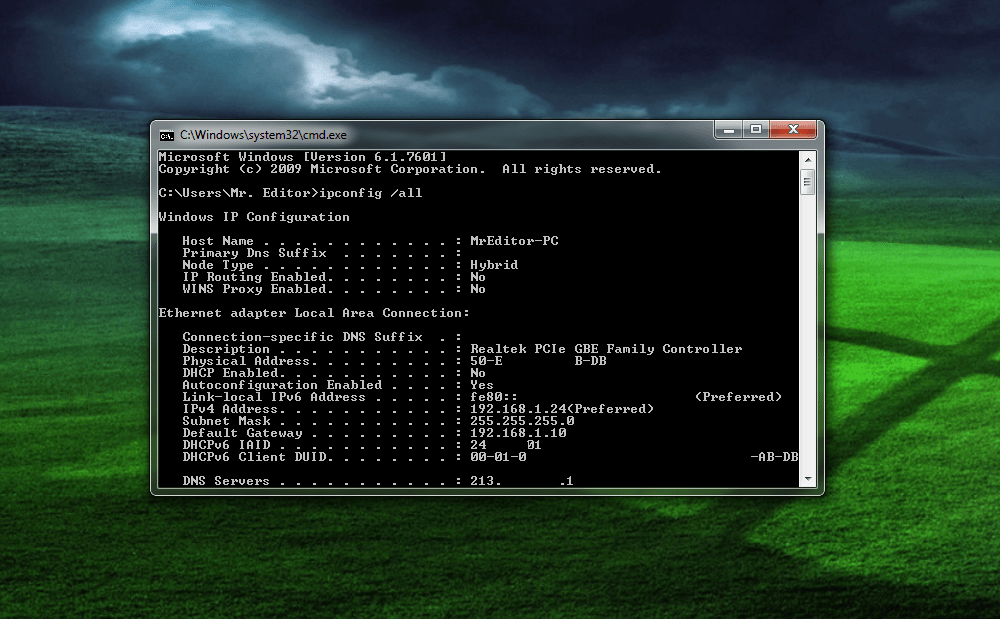Minimize the cmd.exe window
The image size is (1000, 619).
tap(729, 129)
